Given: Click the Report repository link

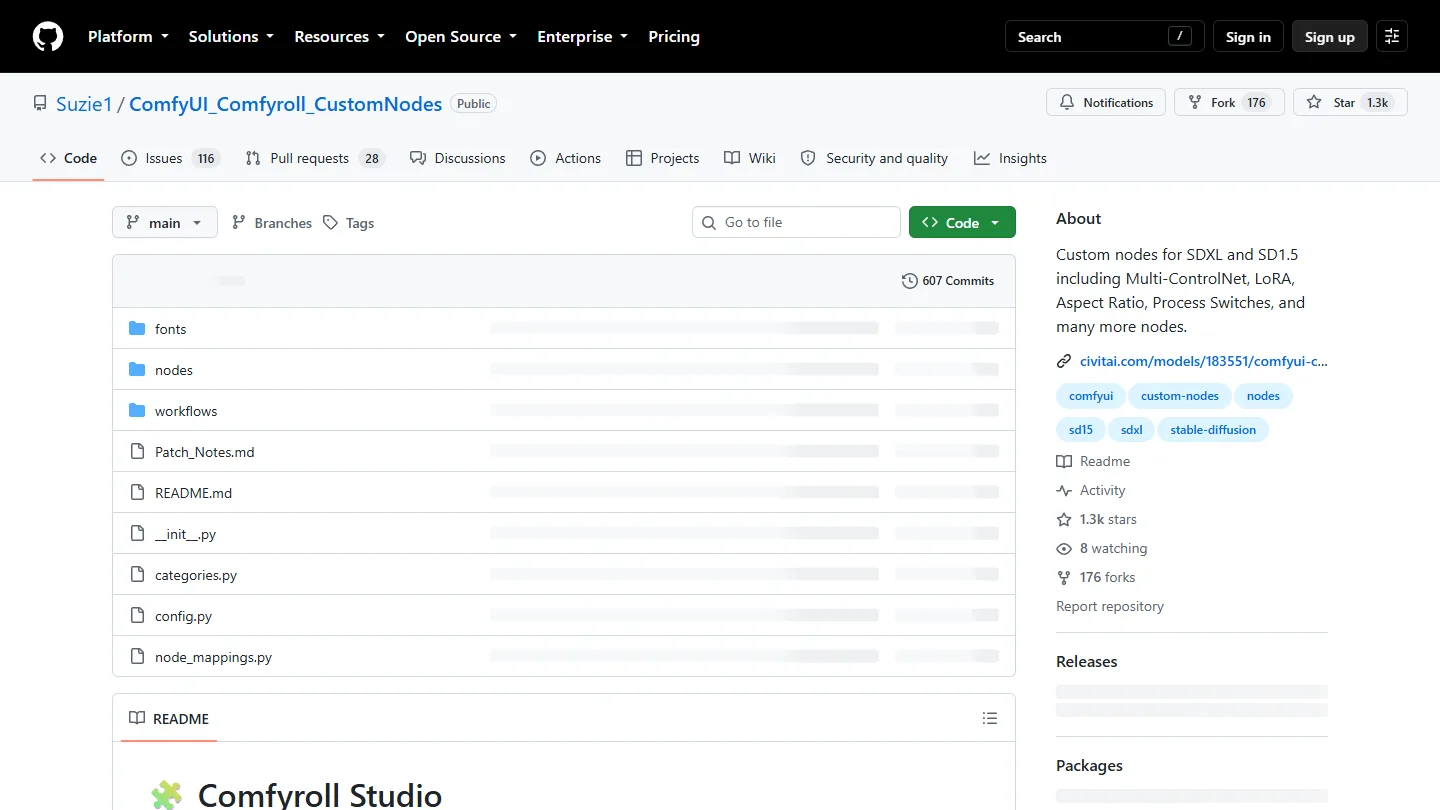Looking at the screenshot, I should pos(1110,606).
